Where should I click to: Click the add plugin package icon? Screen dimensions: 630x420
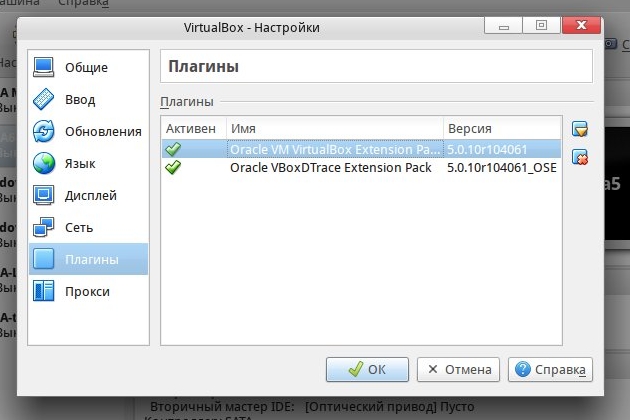pyautogui.click(x=580, y=129)
